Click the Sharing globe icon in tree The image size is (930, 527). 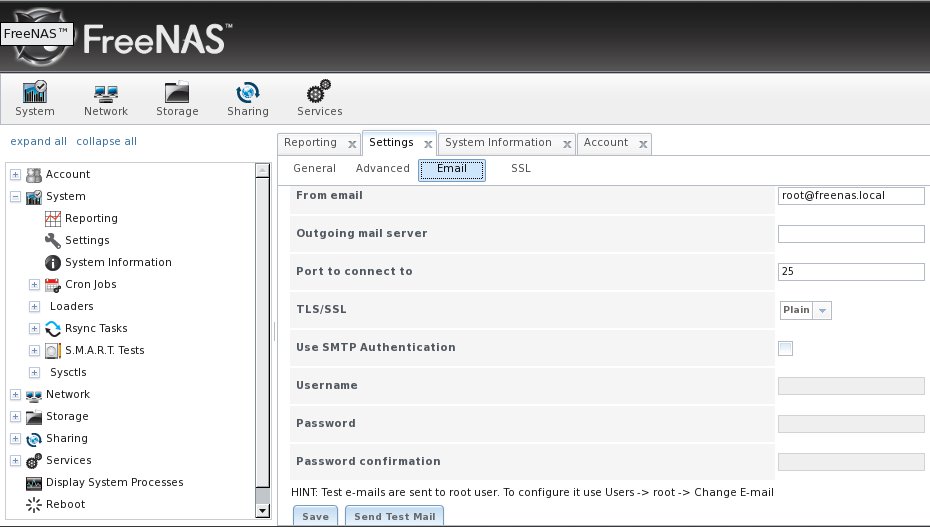(x=34, y=439)
